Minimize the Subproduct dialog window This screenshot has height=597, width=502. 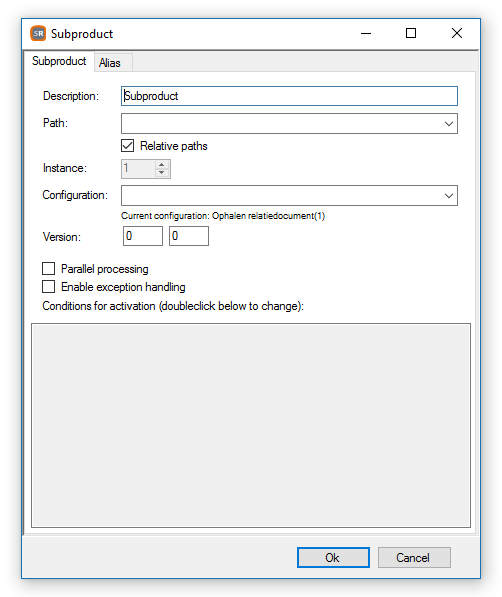[366, 34]
